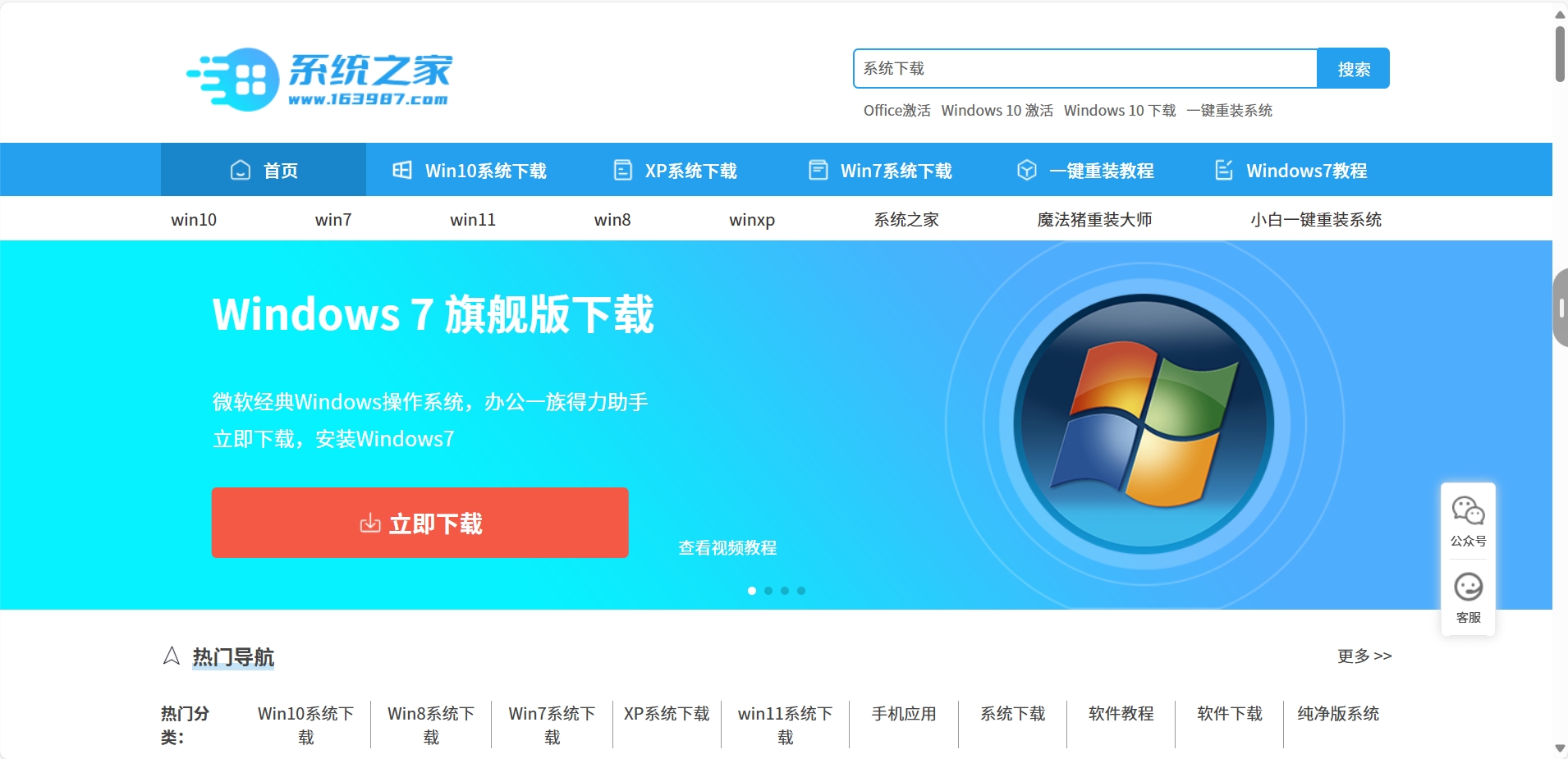
Task: Select the first carousel dot
Action: (752, 591)
